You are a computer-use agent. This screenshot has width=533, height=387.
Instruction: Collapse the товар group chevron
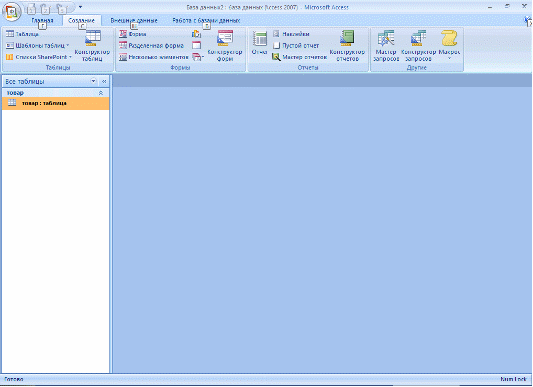[x=101, y=93]
